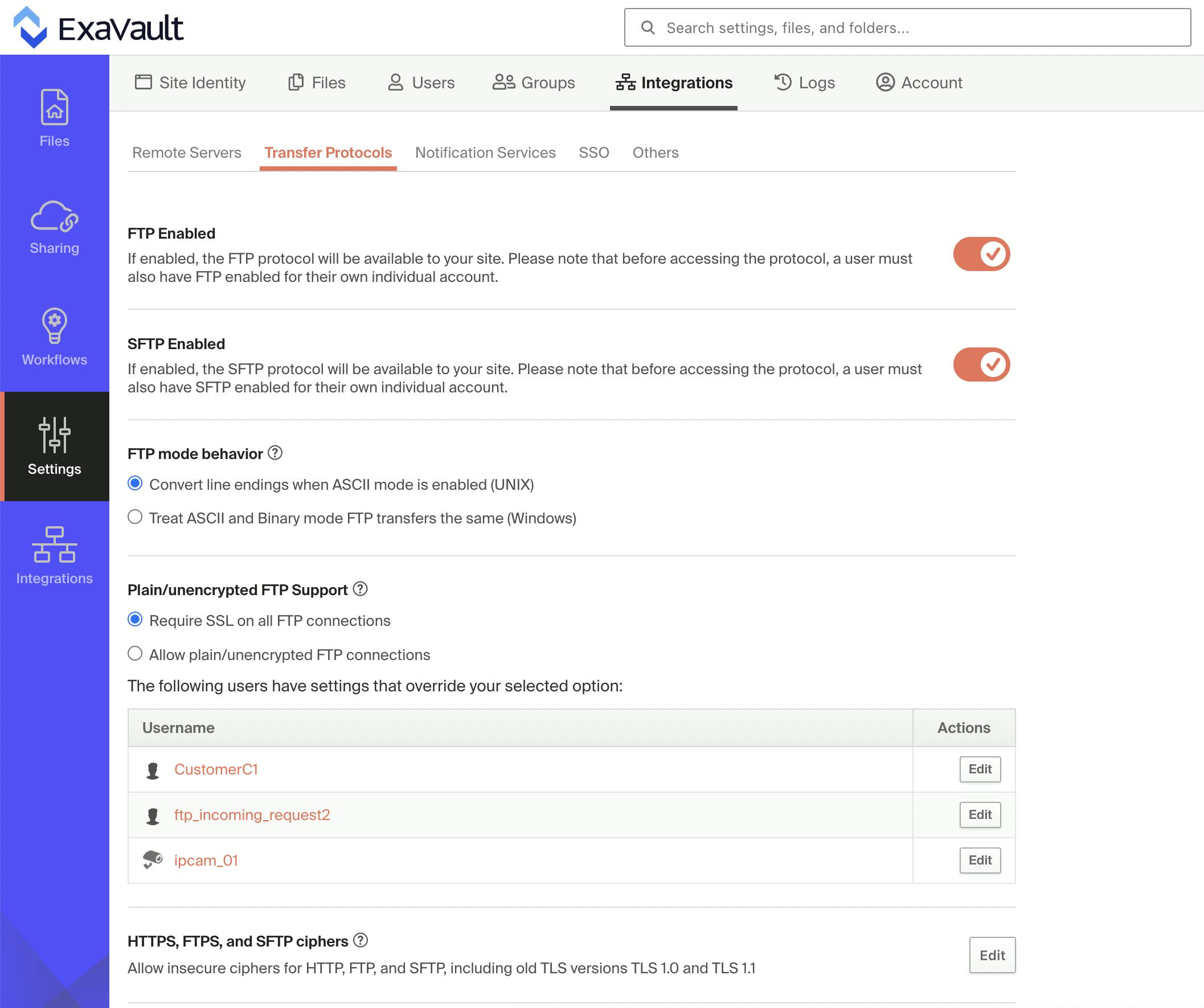This screenshot has width=1204, height=1008.
Task: Switch to the Remote Servers tab
Action: coord(186,153)
